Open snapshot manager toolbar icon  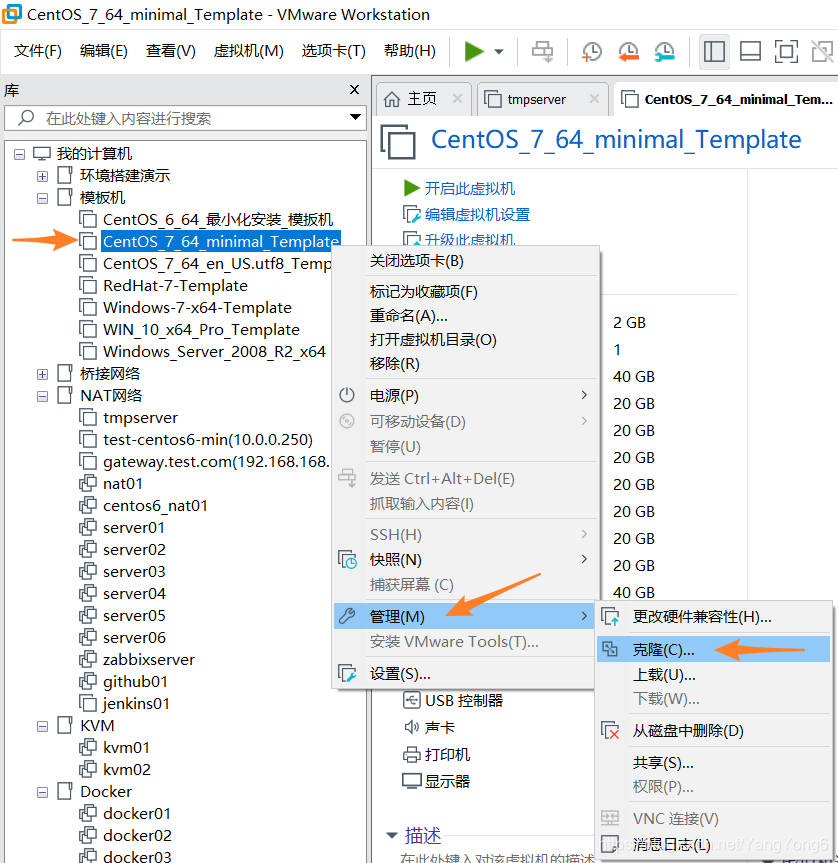(665, 52)
